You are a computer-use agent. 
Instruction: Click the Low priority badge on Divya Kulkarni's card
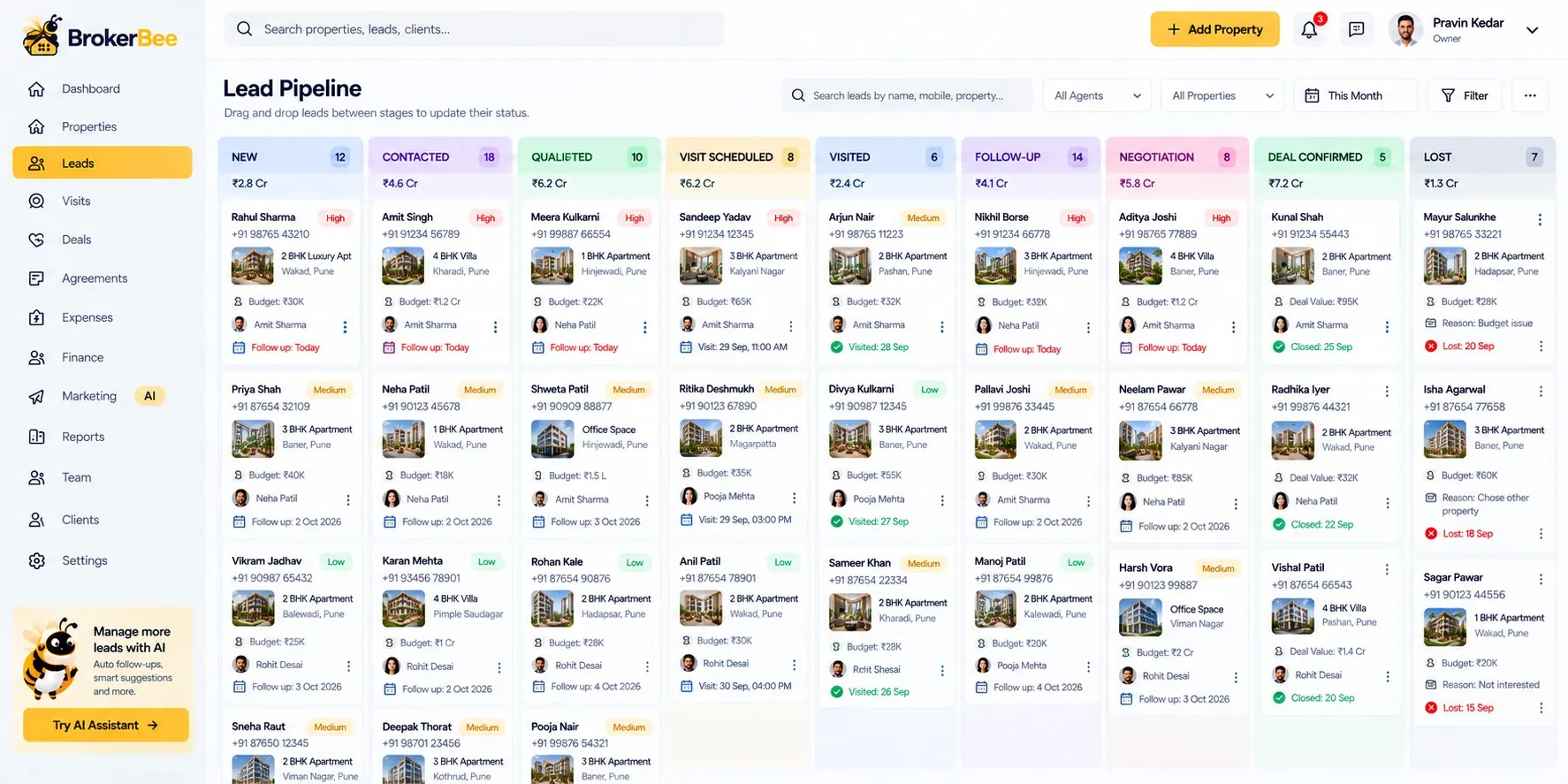click(930, 390)
